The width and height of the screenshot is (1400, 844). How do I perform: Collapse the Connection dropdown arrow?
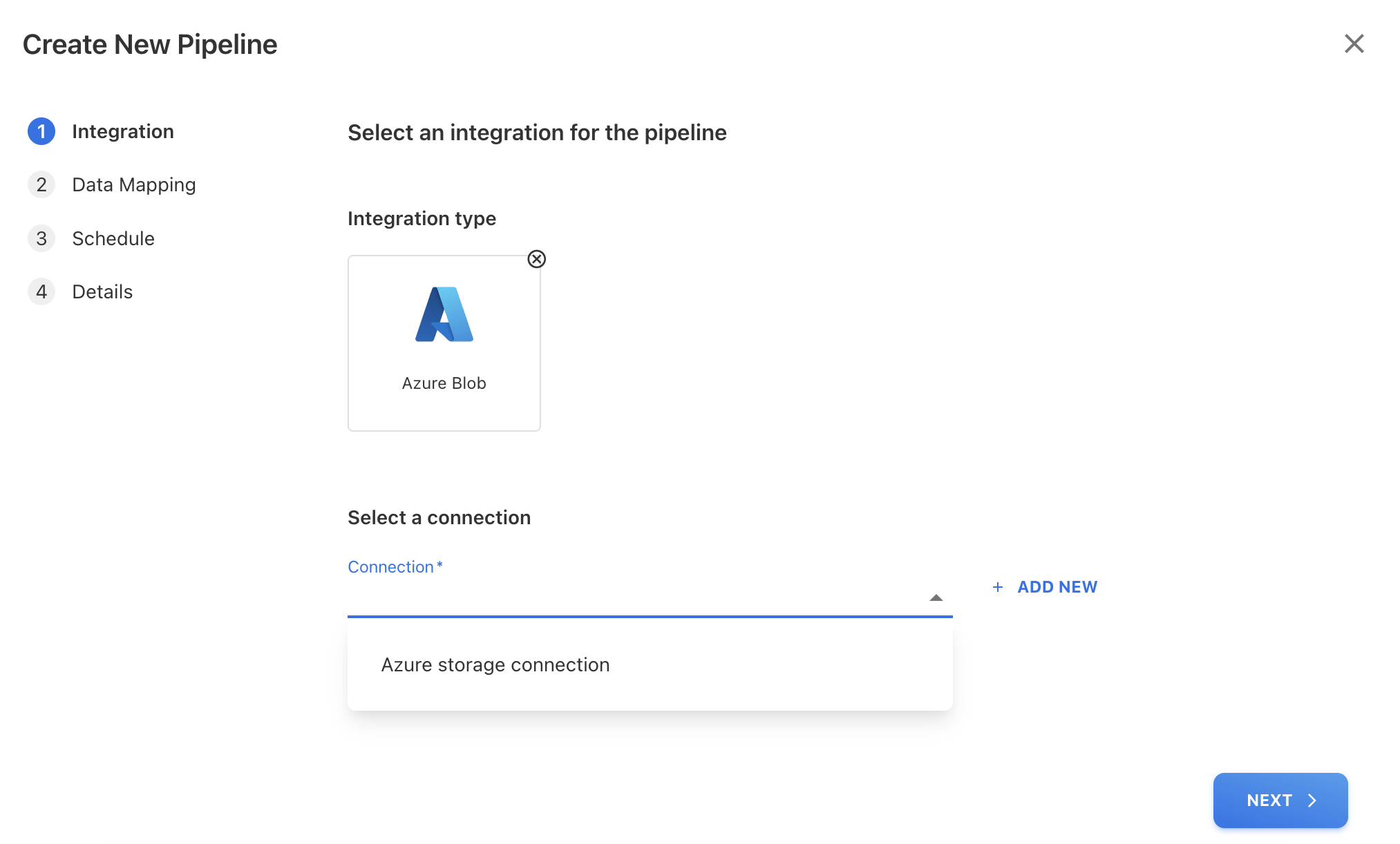pos(936,598)
